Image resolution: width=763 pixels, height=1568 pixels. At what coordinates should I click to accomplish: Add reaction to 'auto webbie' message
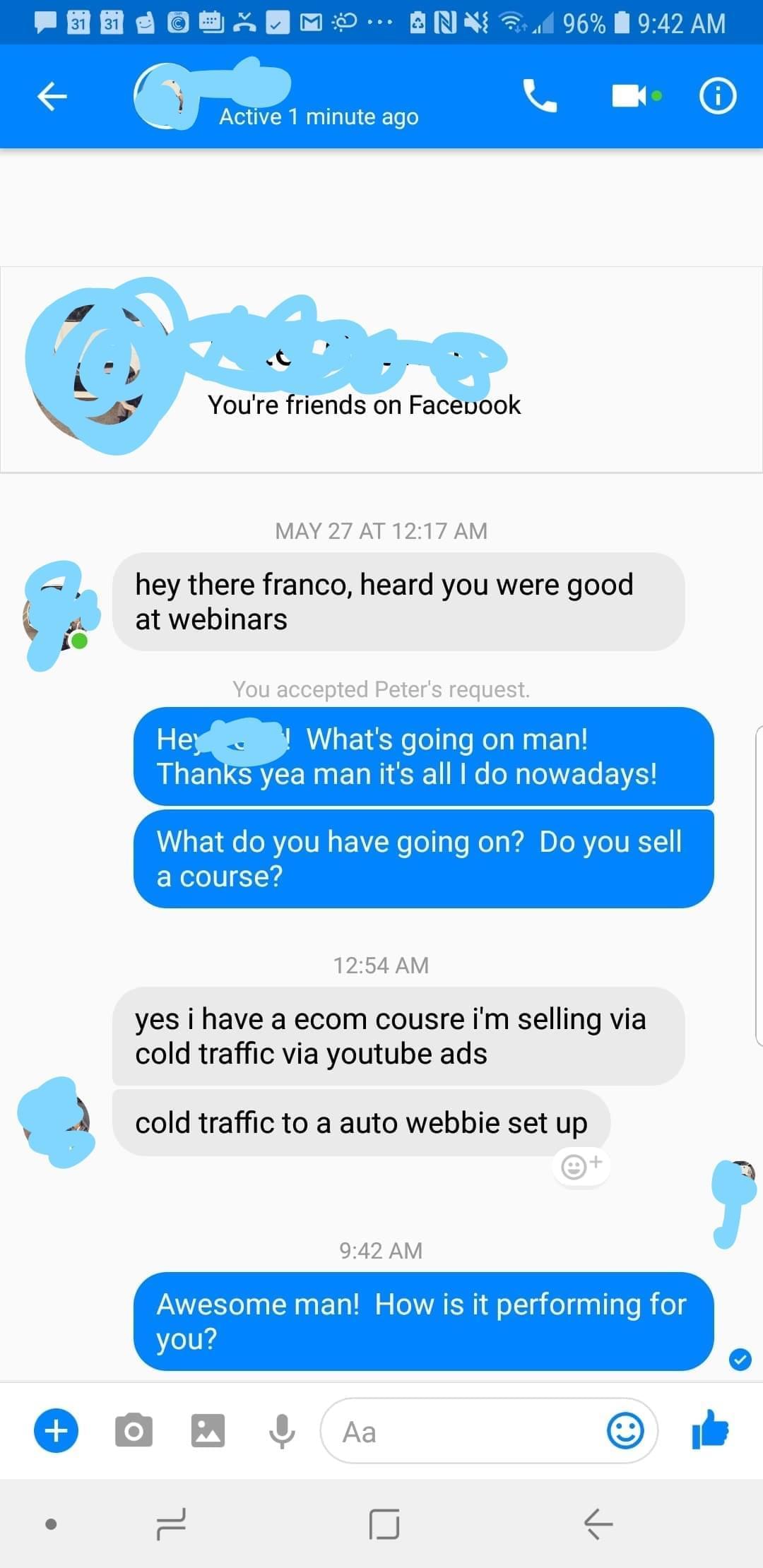pos(581,1165)
